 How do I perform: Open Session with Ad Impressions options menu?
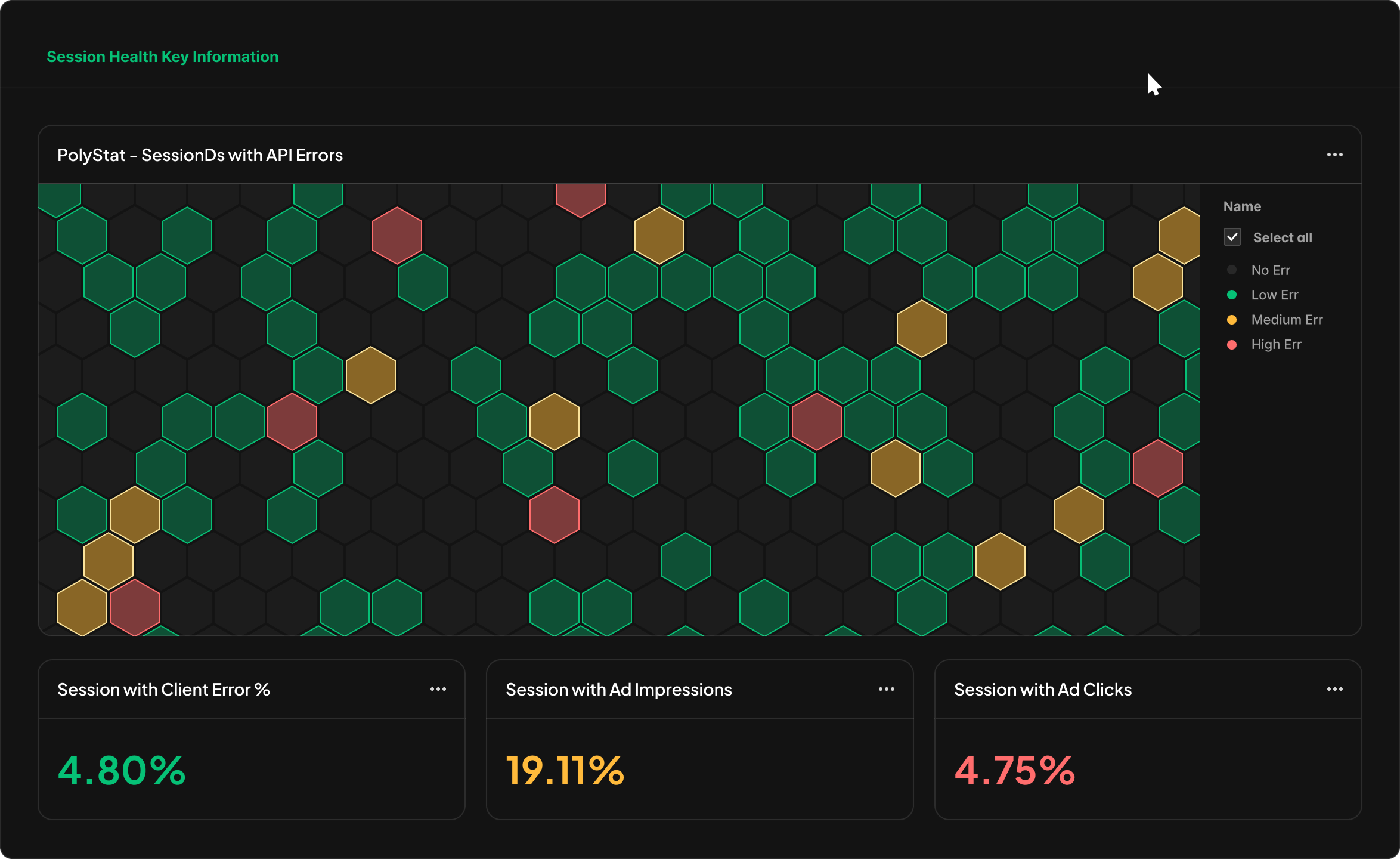887,690
